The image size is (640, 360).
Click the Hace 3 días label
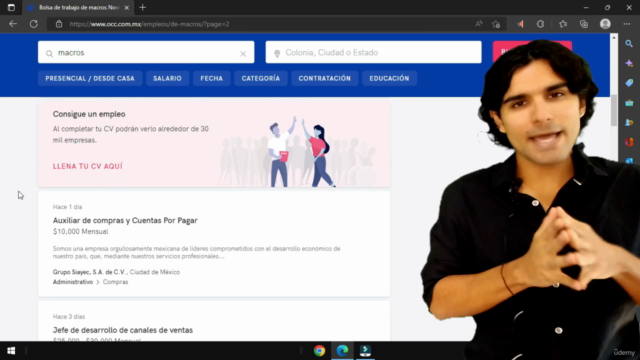click(69, 316)
